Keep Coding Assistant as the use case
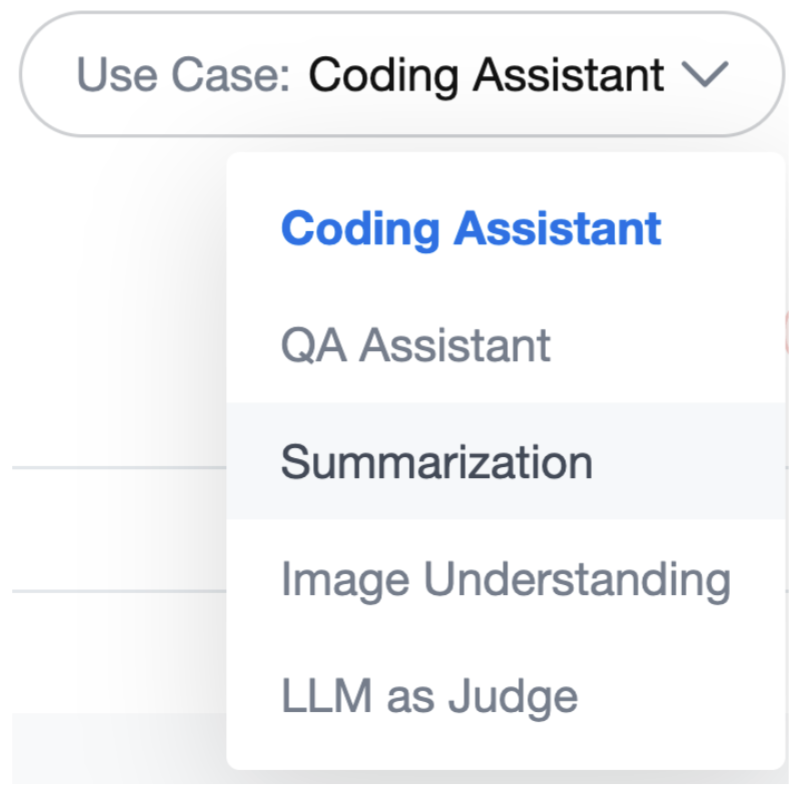The width and height of the screenshot is (808, 794). coord(471,229)
